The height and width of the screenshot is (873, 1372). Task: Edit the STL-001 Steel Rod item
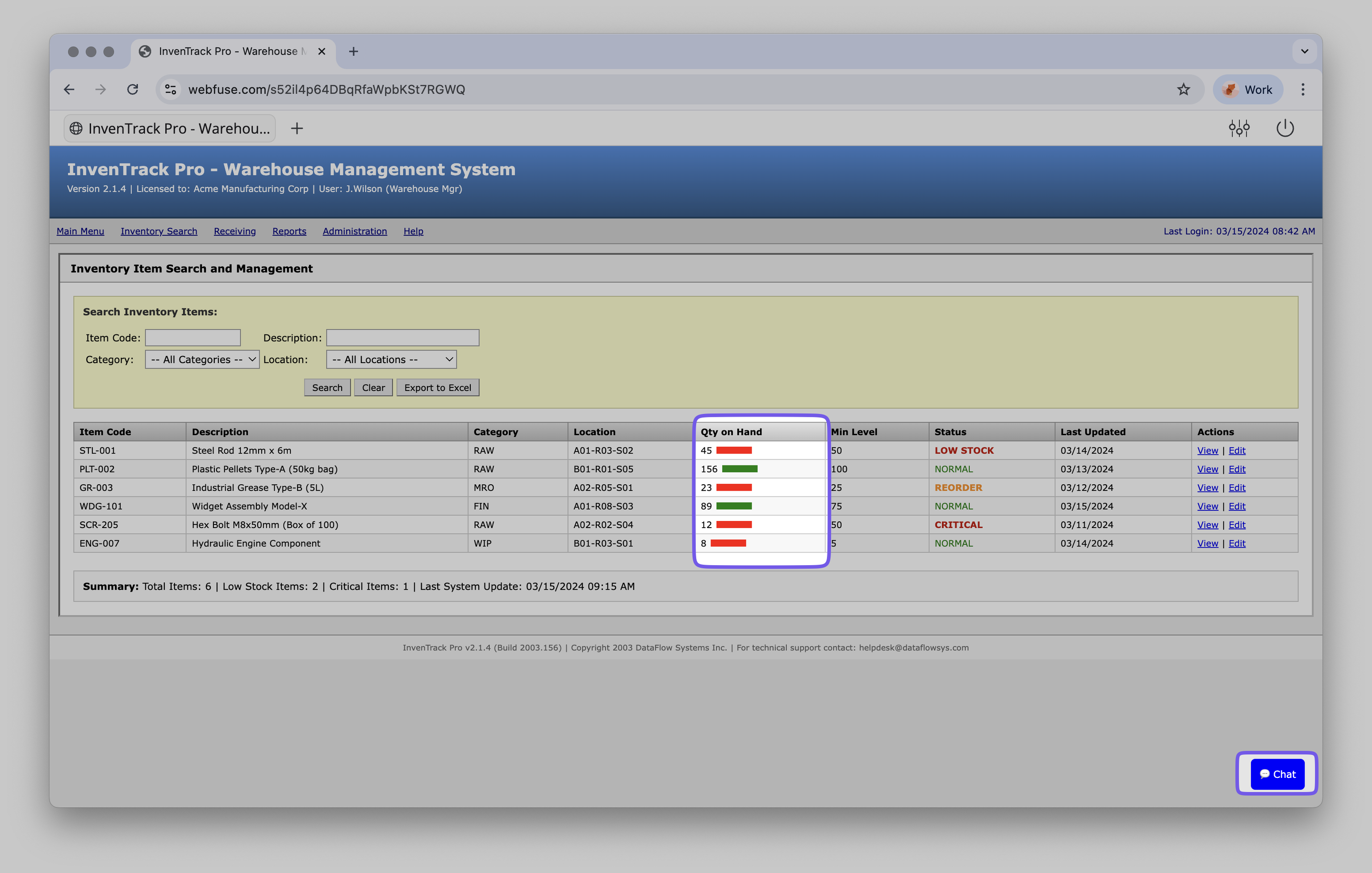(x=1237, y=450)
